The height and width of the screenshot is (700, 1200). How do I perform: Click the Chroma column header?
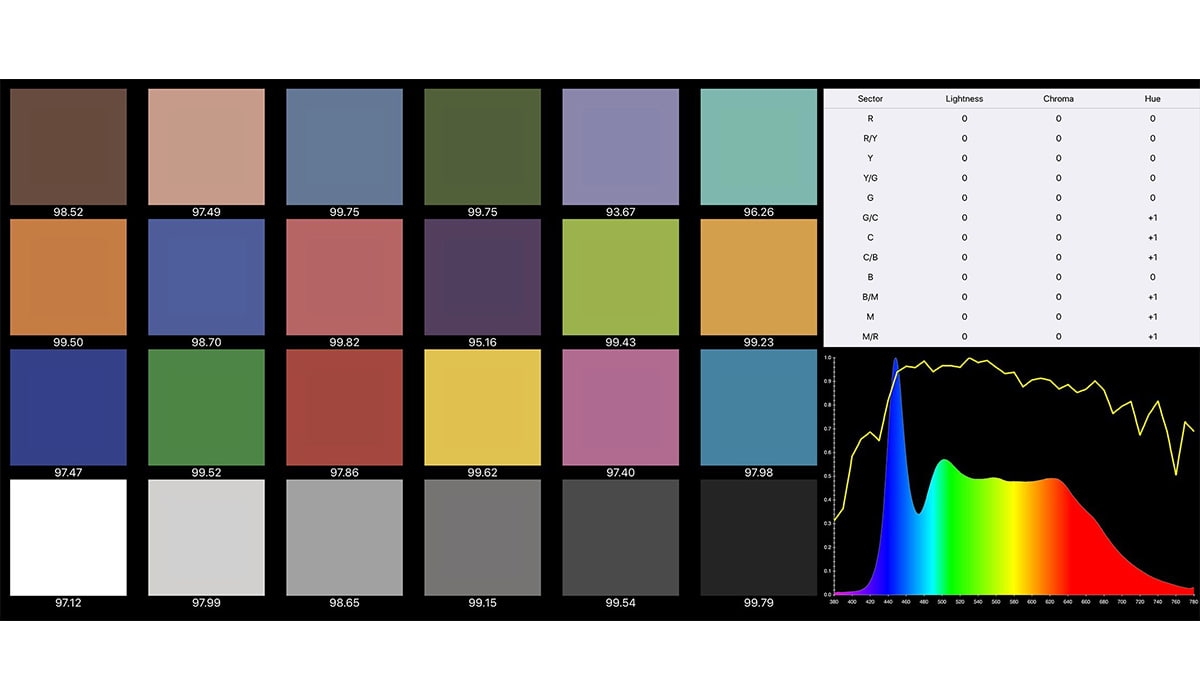point(1058,99)
